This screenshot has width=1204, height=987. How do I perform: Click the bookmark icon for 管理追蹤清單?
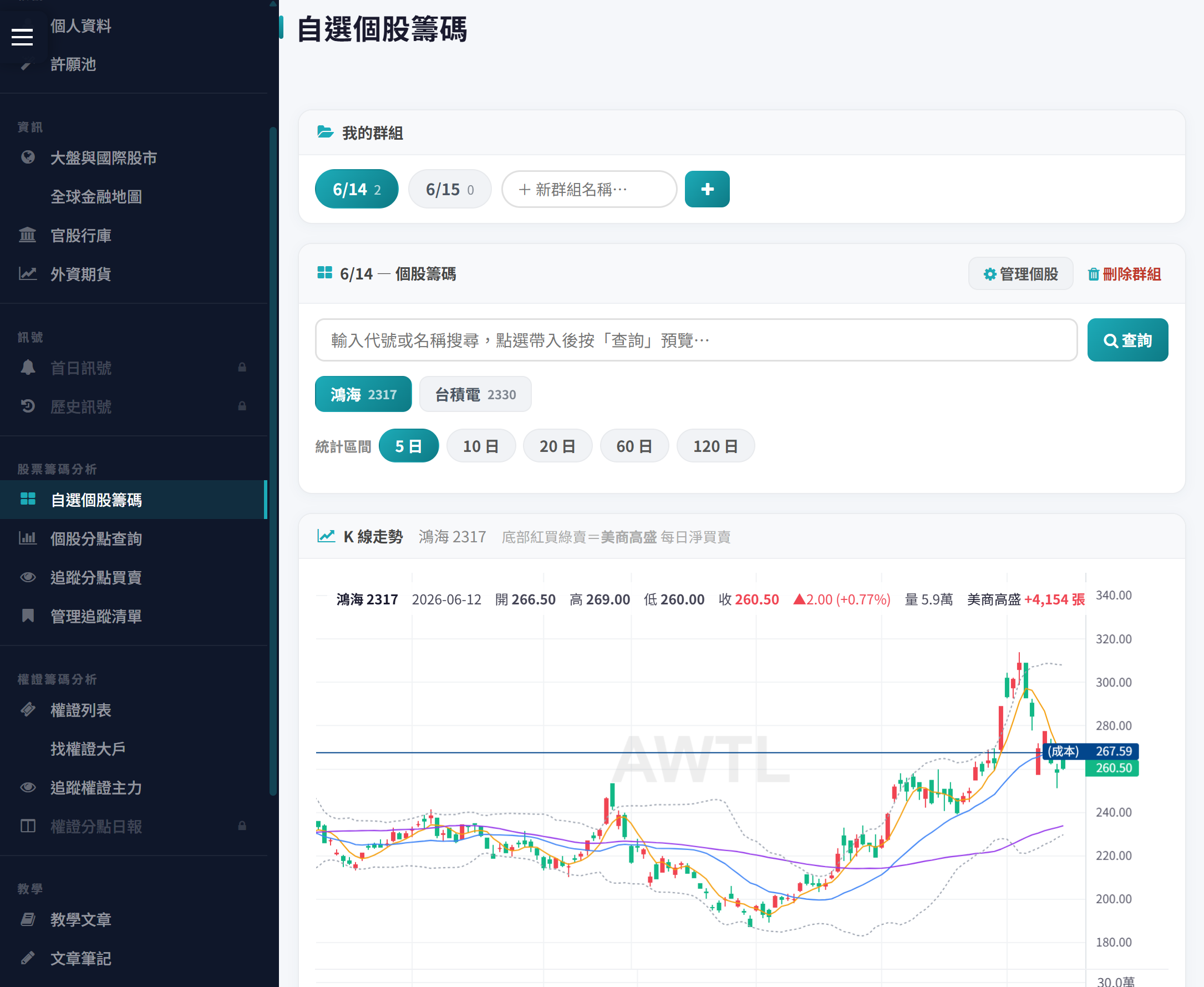(27, 615)
